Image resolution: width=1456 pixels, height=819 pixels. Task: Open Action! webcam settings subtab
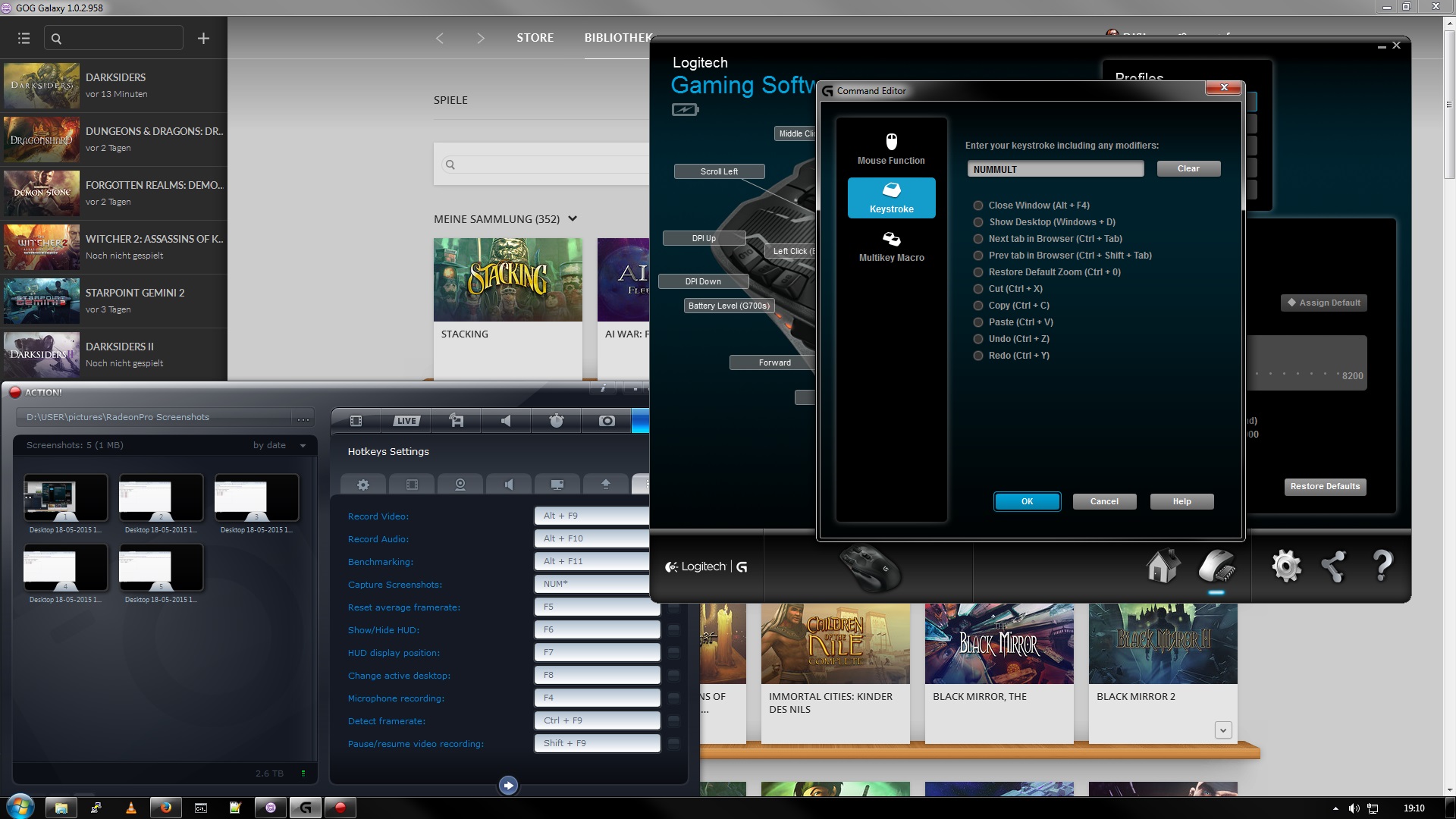(x=460, y=485)
